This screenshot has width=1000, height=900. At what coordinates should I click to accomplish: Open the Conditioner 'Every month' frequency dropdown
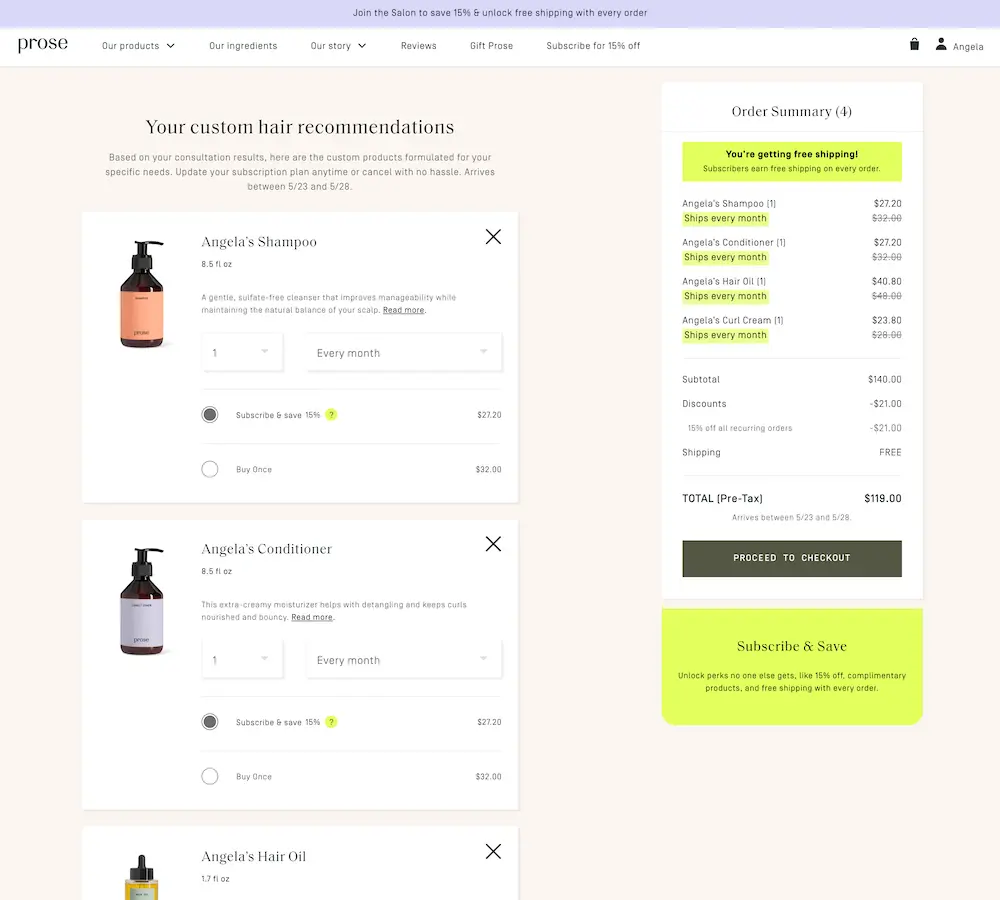click(x=404, y=660)
